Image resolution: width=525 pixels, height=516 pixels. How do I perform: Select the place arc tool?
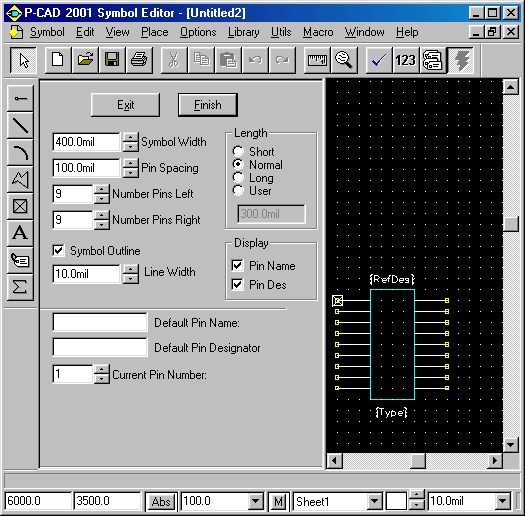pos(20,152)
